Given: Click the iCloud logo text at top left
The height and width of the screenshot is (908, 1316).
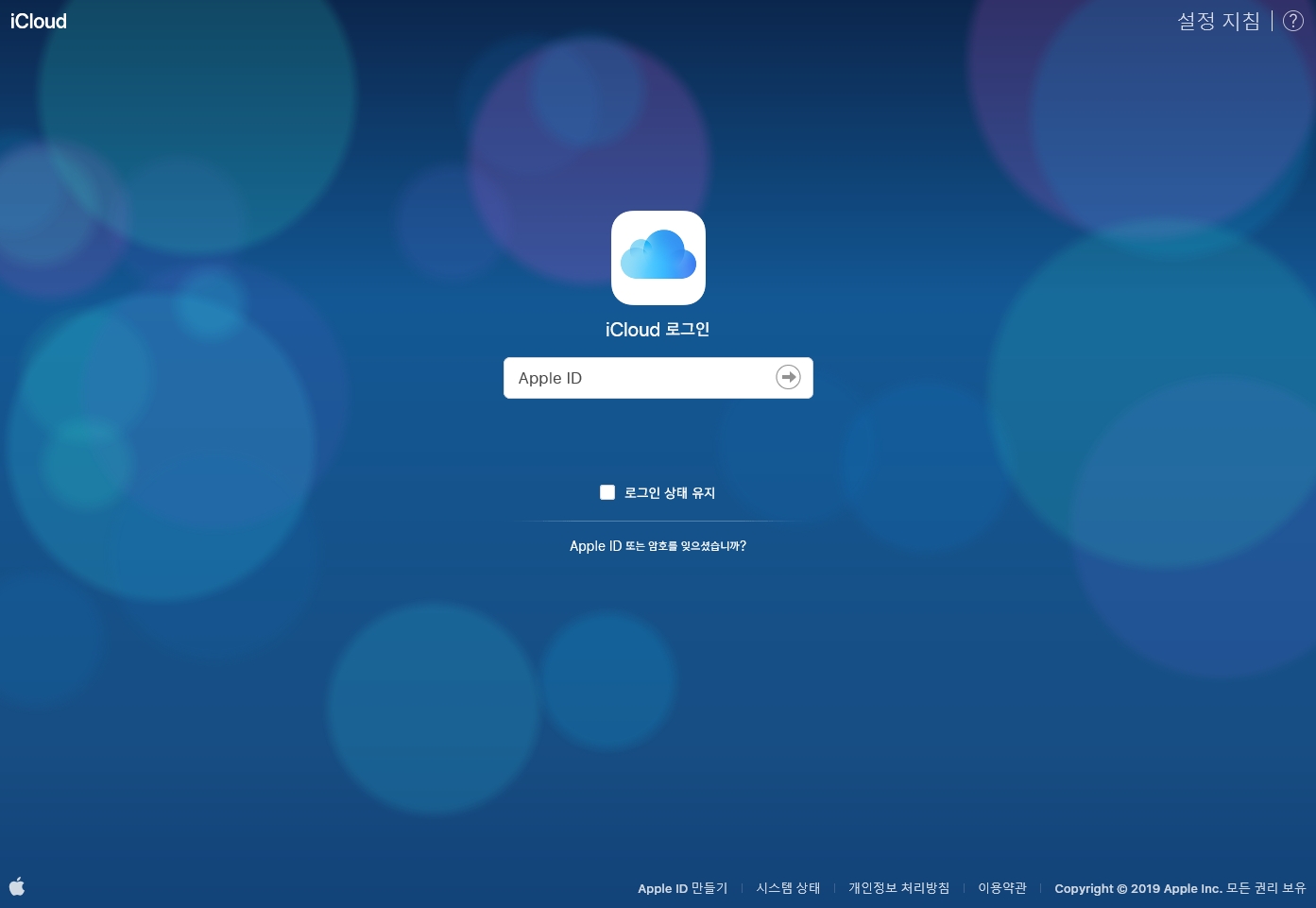Looking at the screenshot, I should point(39,21).
